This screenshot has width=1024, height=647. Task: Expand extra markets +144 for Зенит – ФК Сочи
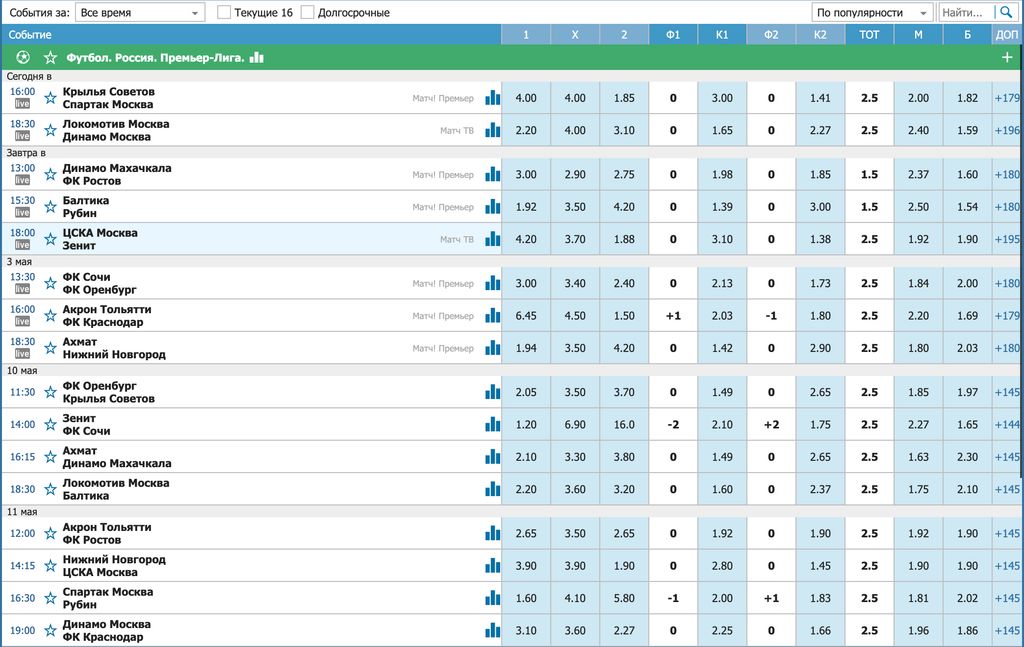tap(1007, 424)
